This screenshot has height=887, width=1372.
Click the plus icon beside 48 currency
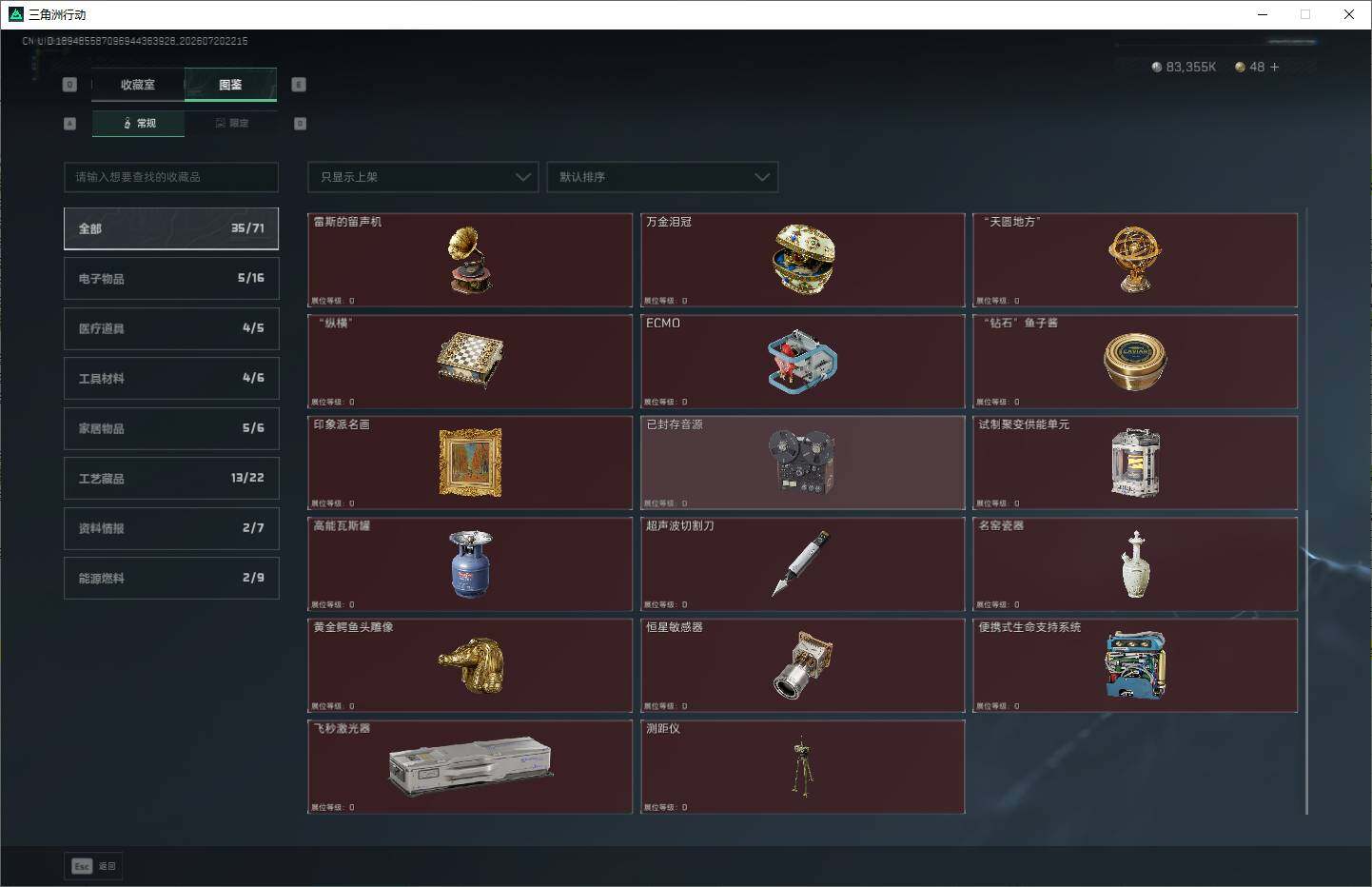coord(1274,67)
